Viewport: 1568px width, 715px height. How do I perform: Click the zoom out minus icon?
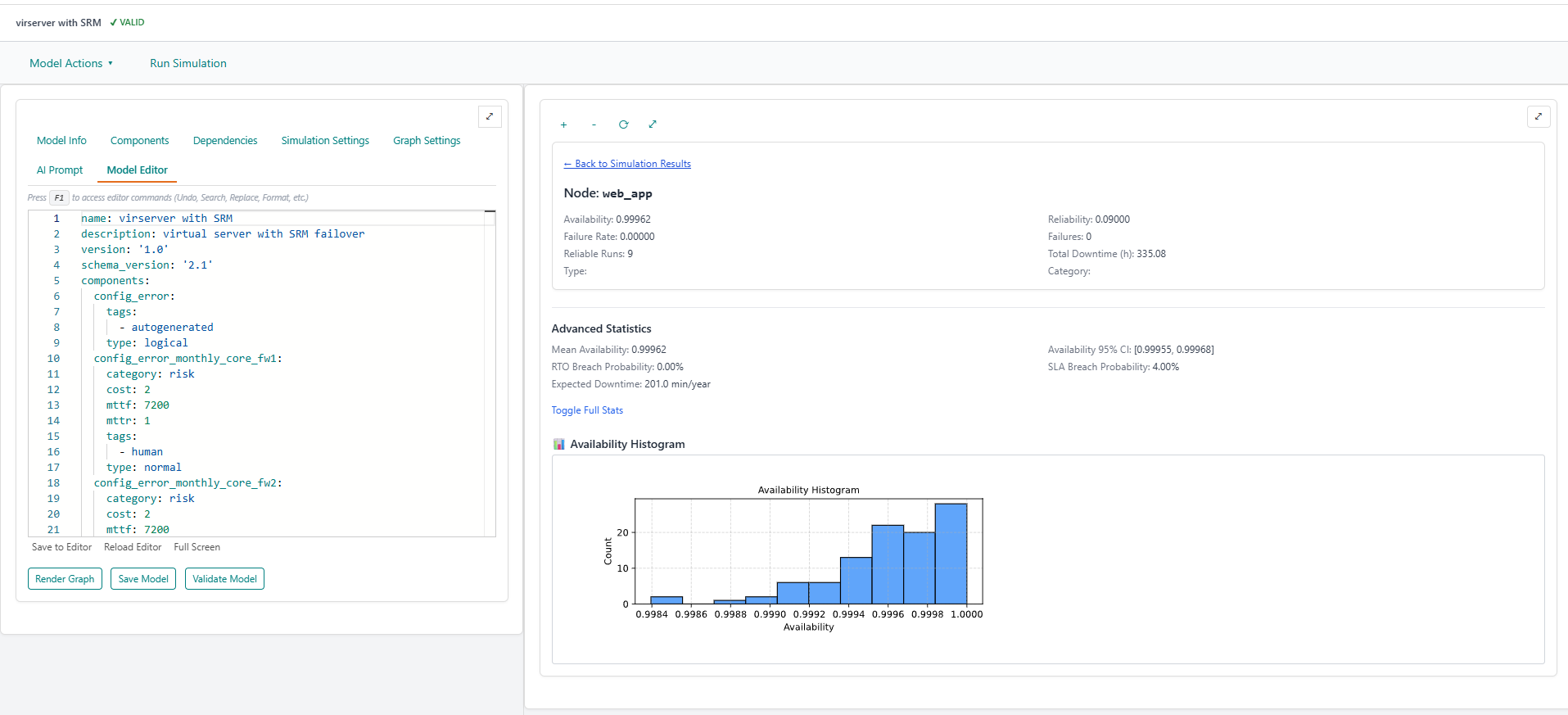tap(594, 124)
